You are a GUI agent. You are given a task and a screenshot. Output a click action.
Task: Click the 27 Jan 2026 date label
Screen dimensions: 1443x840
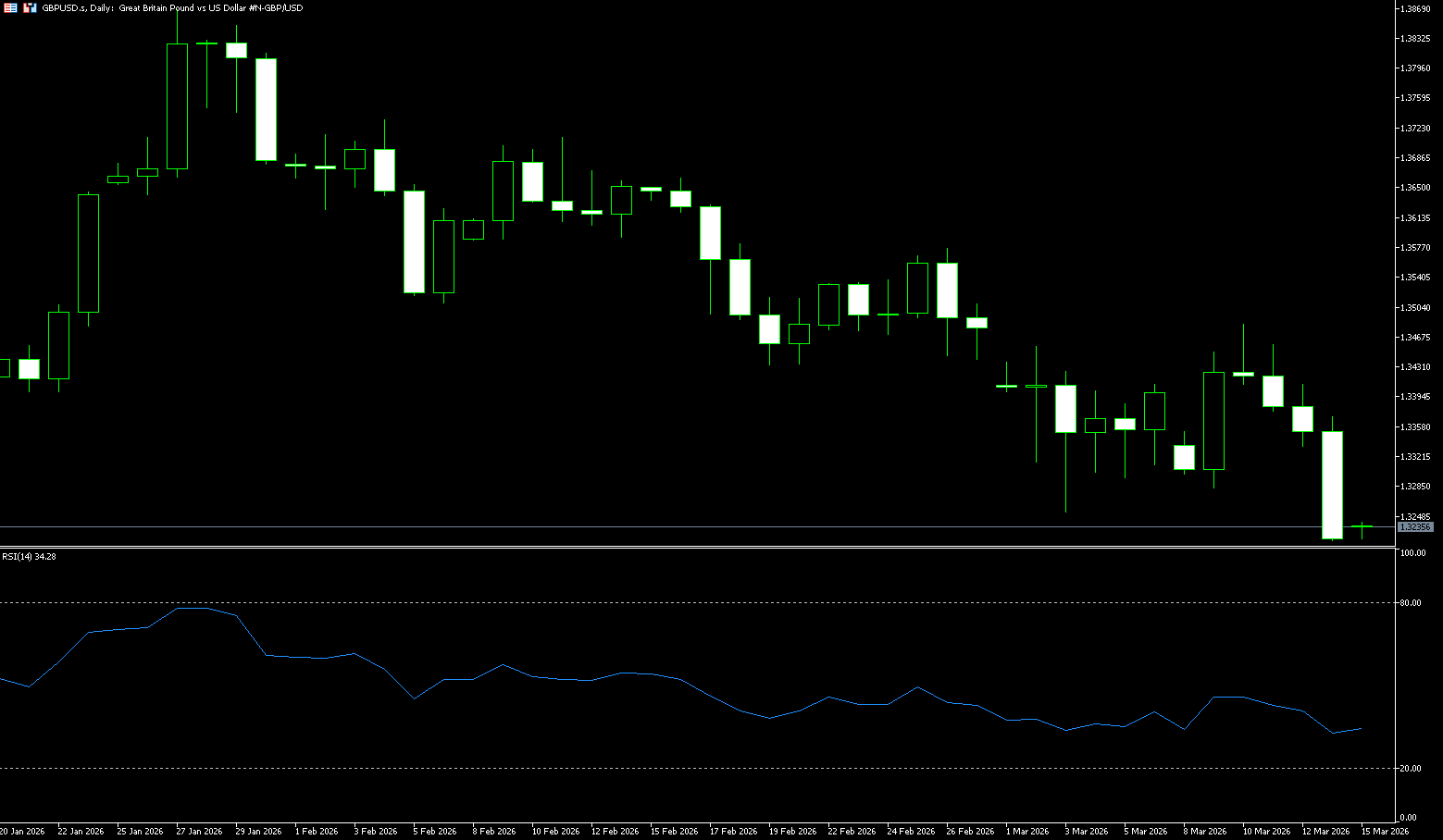click(199, 832)
